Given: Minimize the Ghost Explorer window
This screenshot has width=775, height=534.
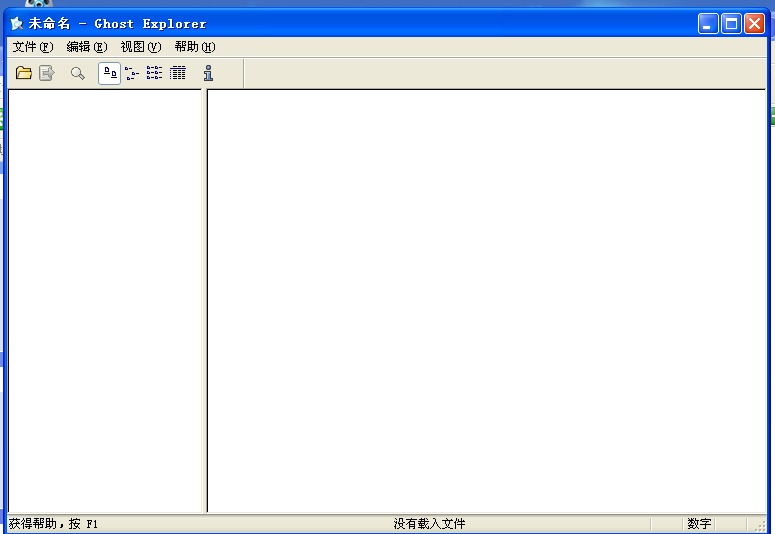Looking at the screenshot, I should 708,24.
